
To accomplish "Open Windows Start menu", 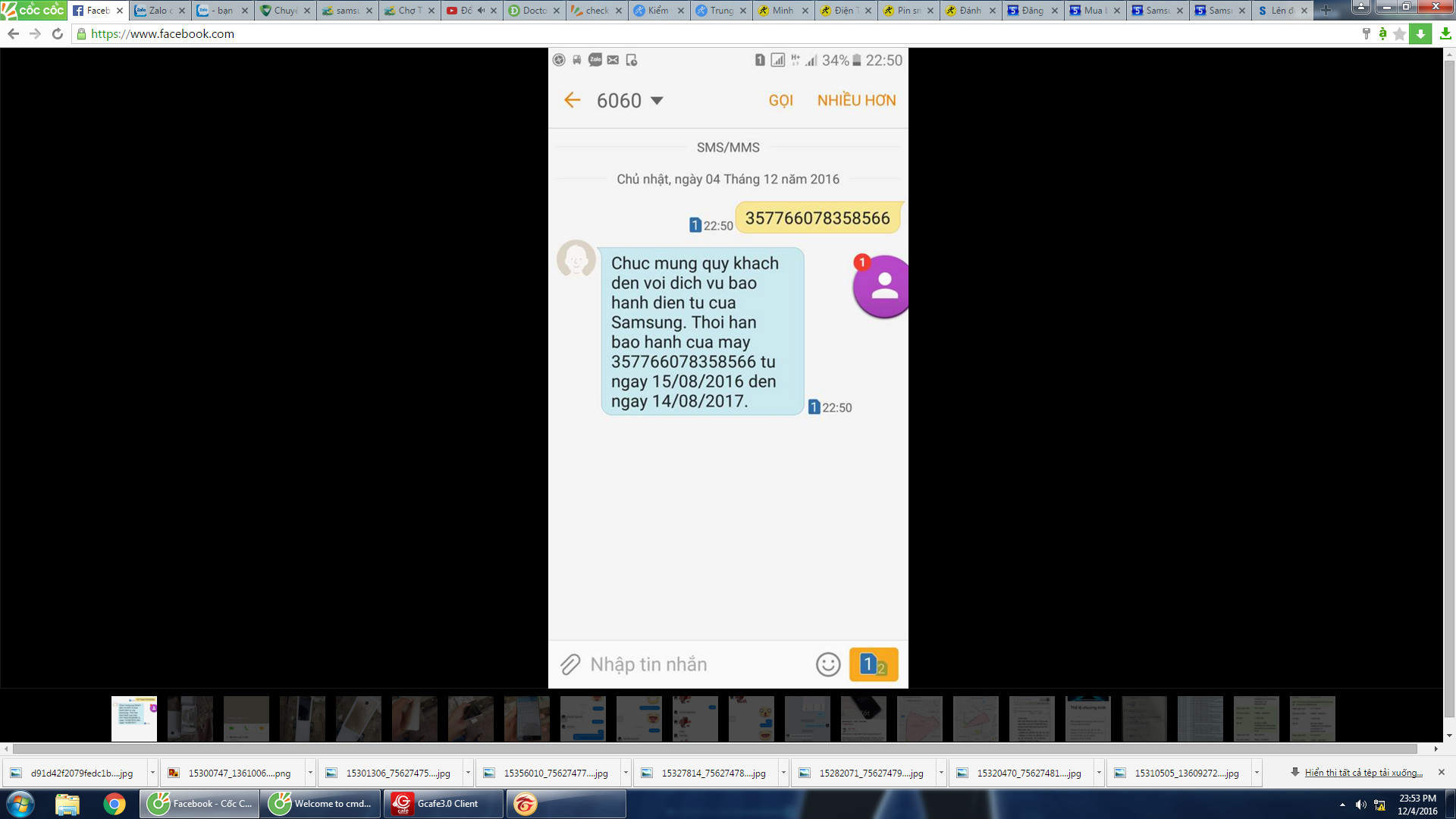I will click(20, 804).
